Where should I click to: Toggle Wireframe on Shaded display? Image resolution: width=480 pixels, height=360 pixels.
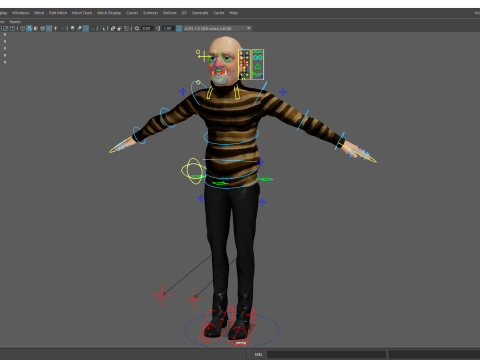coord(42,29)
